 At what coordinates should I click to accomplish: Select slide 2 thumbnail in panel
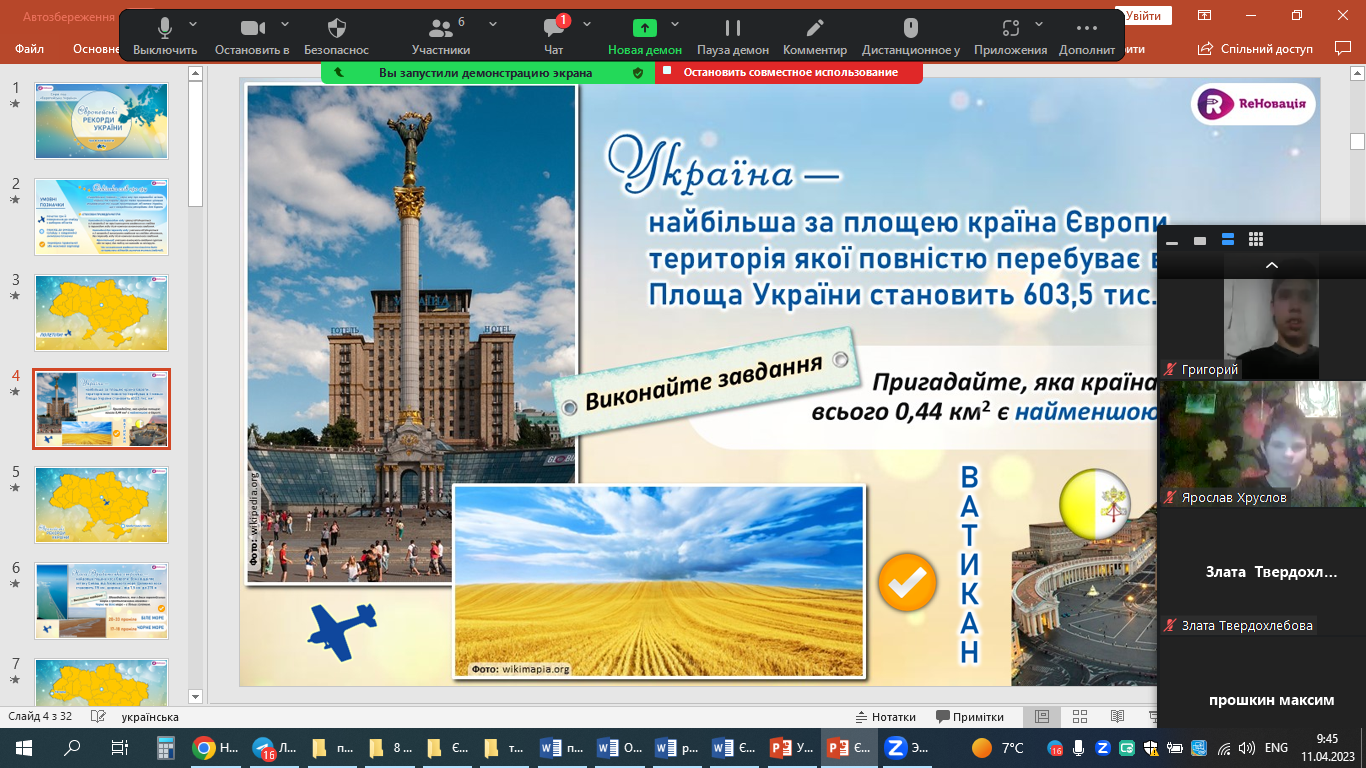click(x=101, y=217)
